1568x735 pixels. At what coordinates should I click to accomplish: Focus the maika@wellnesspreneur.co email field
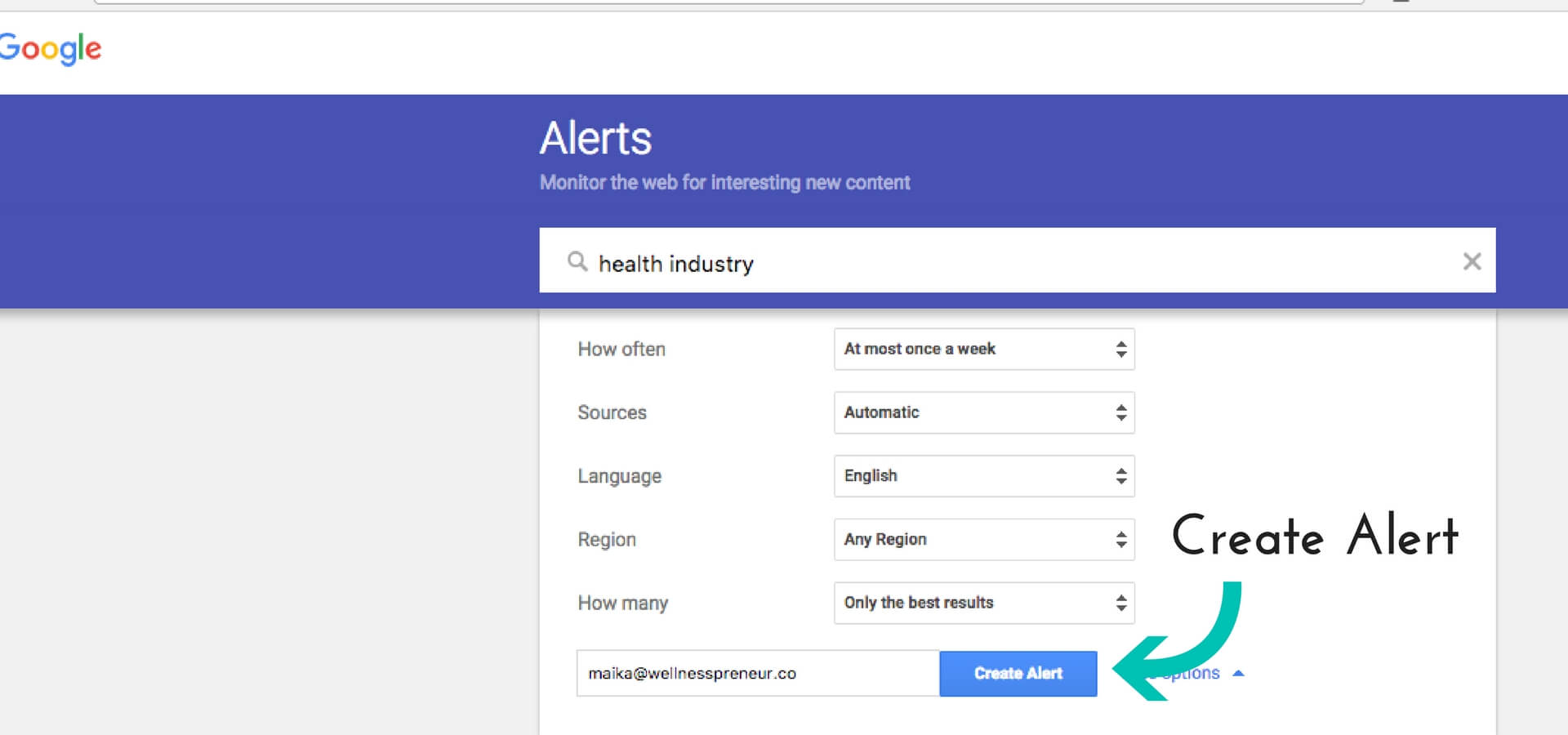tap(758, 674)
